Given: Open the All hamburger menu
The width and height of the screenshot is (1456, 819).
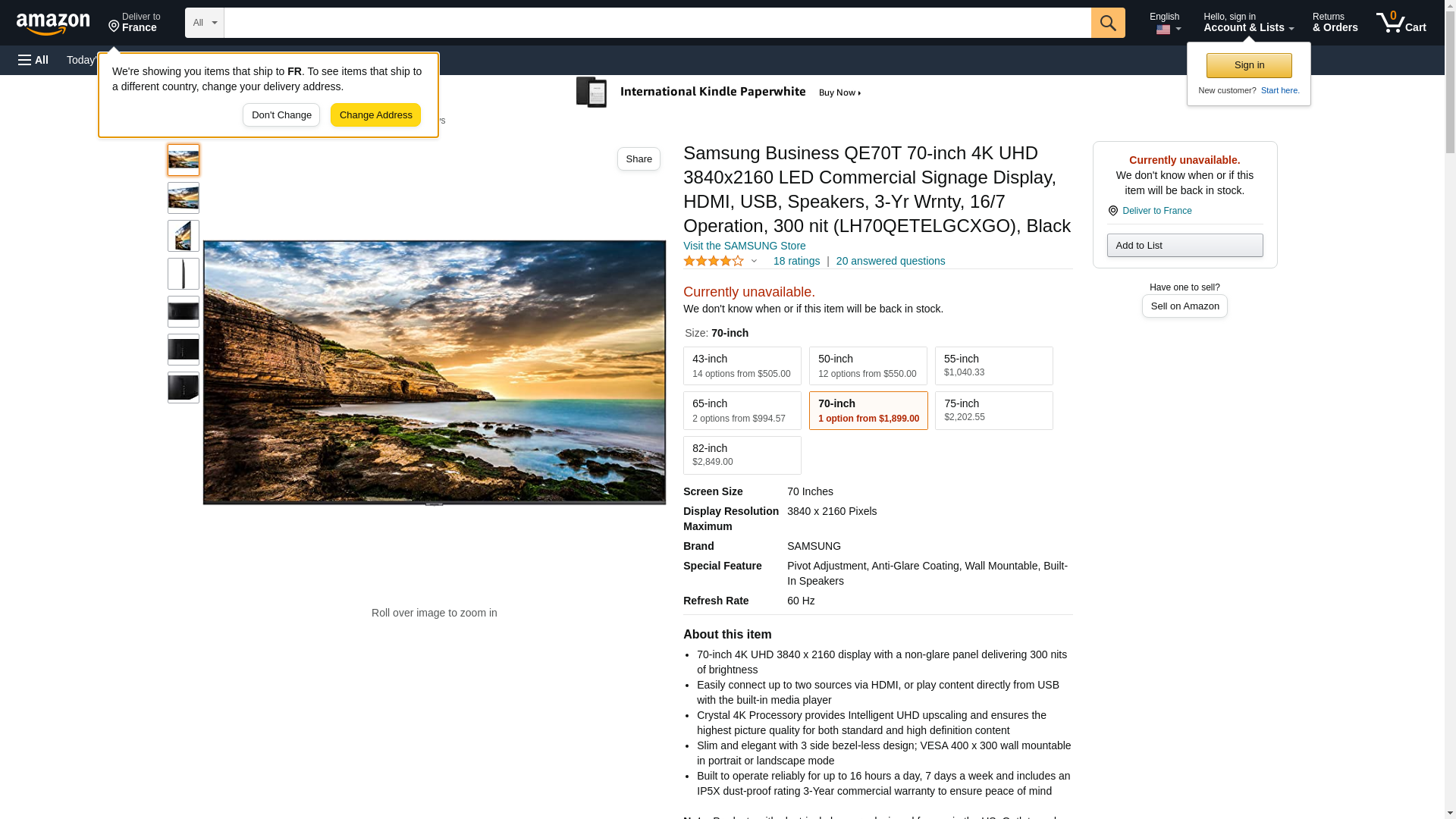Looking at the screenshot, I should pyautogui.click(x=33, y=60).
